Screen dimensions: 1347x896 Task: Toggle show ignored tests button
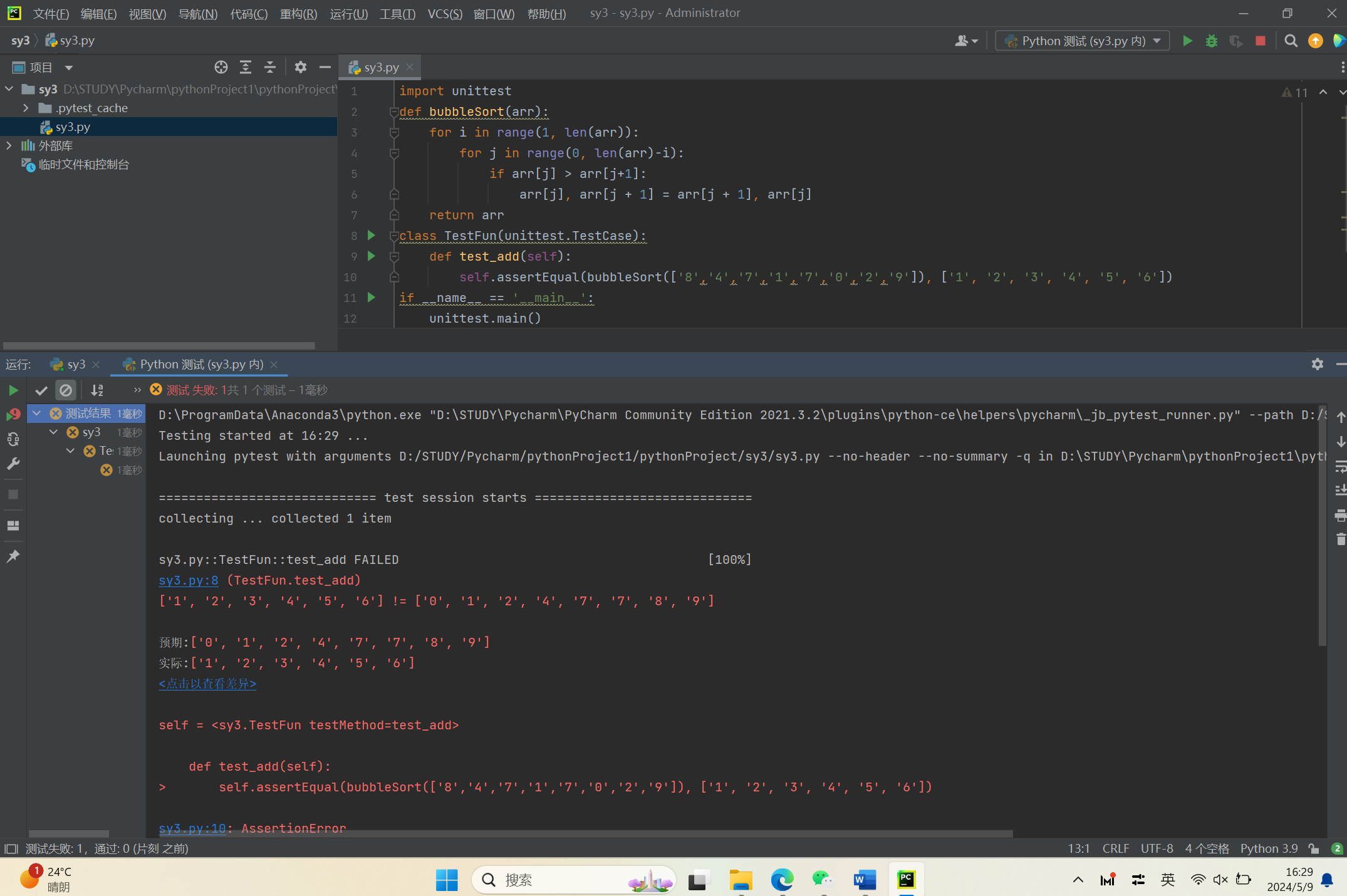coord(65,390)
